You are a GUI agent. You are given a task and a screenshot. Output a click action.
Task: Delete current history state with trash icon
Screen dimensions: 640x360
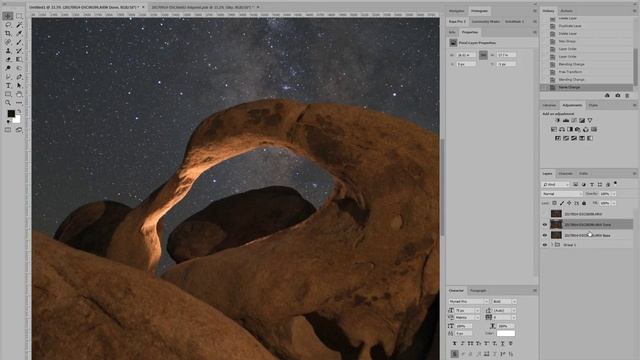627,95
